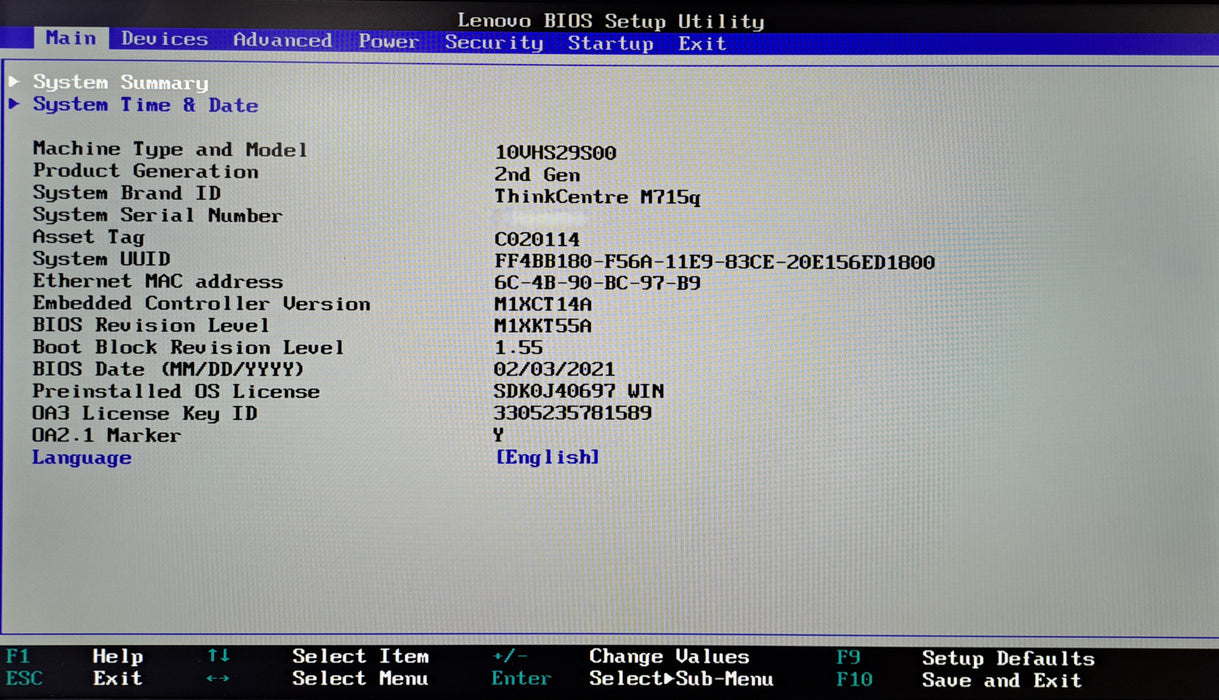This screenshot has height=700, width=1219.
Task: Open the Exit tab
Action: click(x=702, y=43)
